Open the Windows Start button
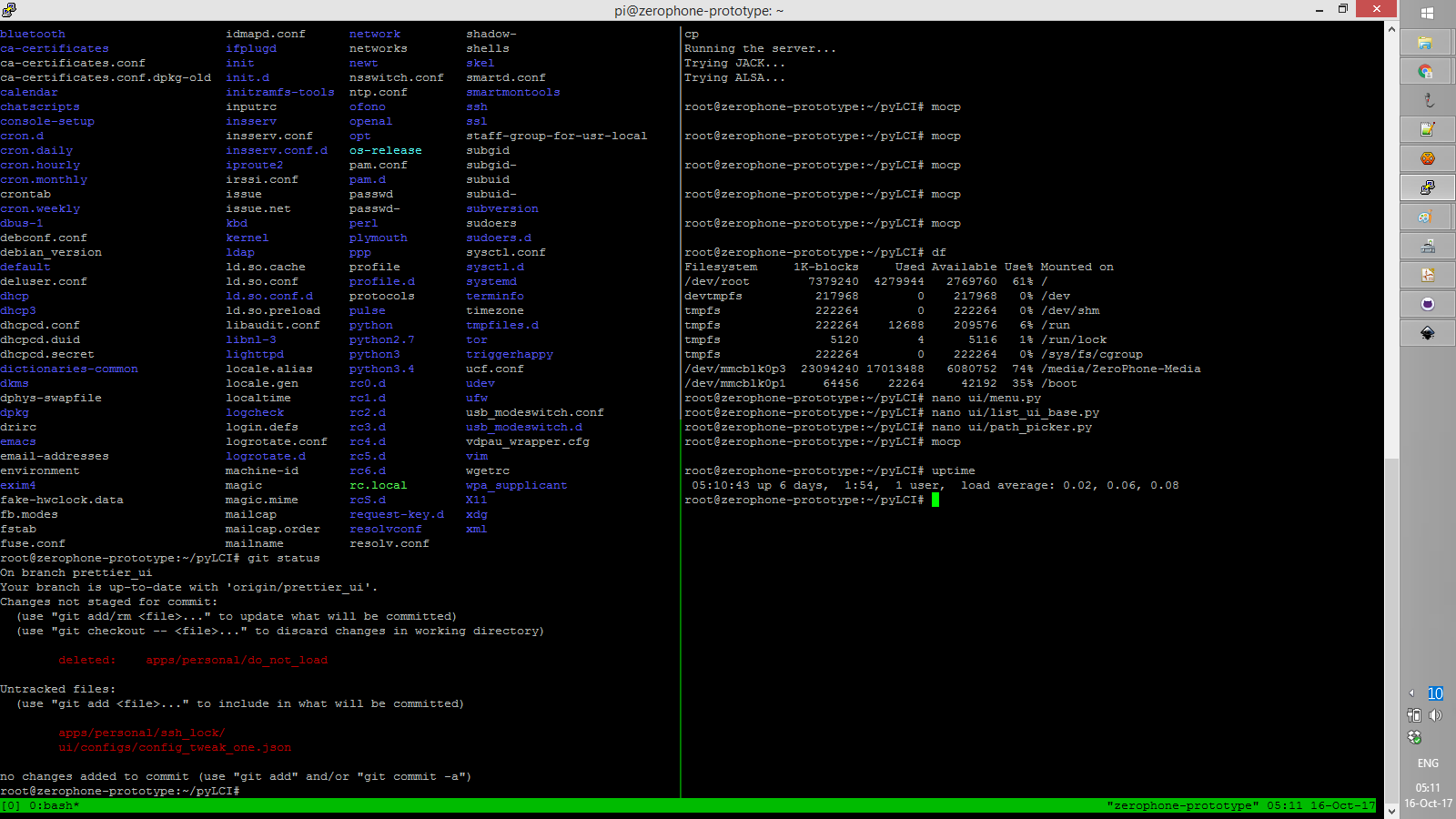 pyautogui.click(x=1427, y=13)
